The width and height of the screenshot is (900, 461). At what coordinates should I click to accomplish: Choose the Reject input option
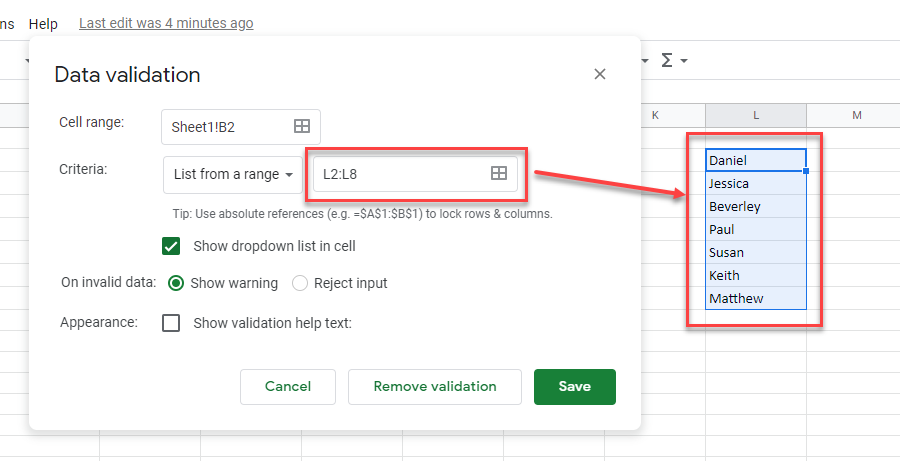pyautogui.click(x=300, y=283)
